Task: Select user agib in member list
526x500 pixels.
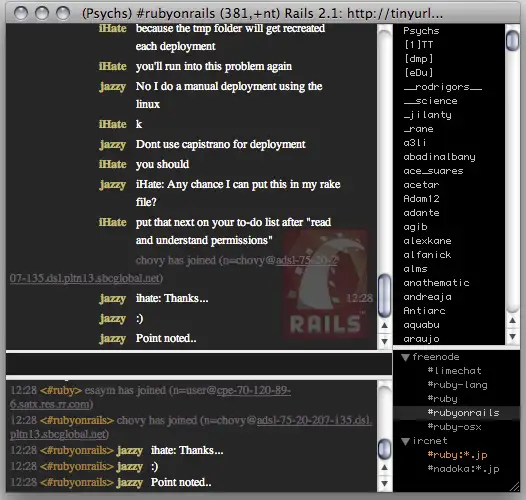Action: pos(415,227)
